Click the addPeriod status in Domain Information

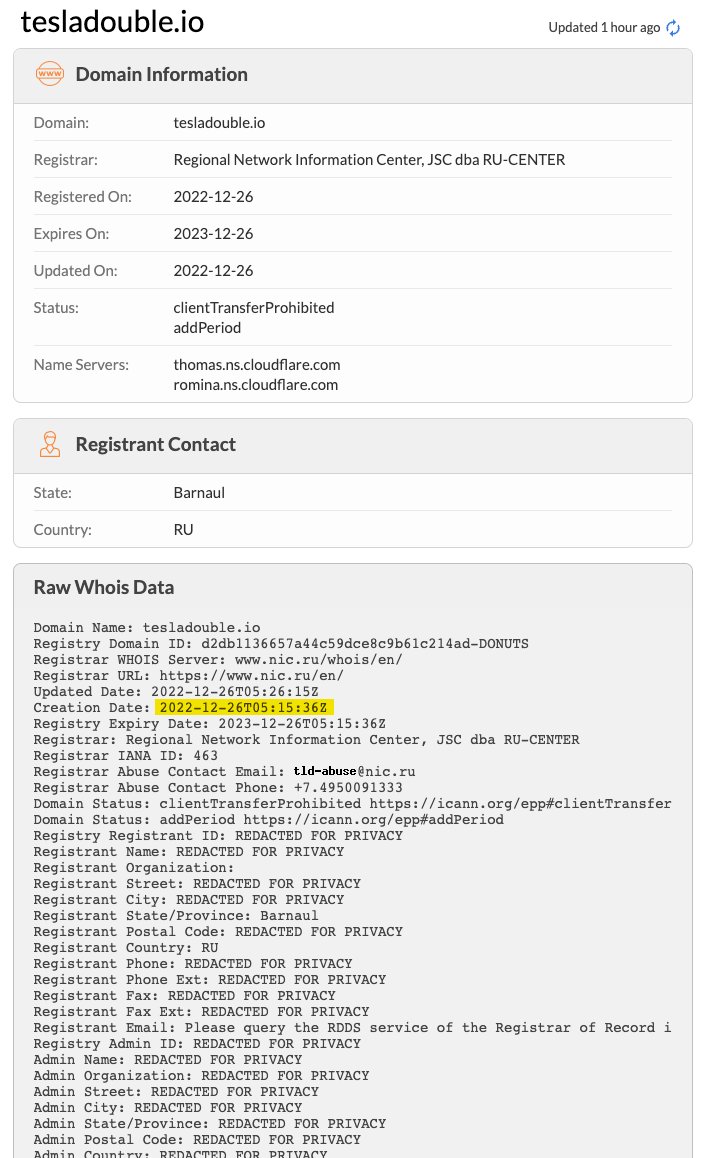[208, 327]
